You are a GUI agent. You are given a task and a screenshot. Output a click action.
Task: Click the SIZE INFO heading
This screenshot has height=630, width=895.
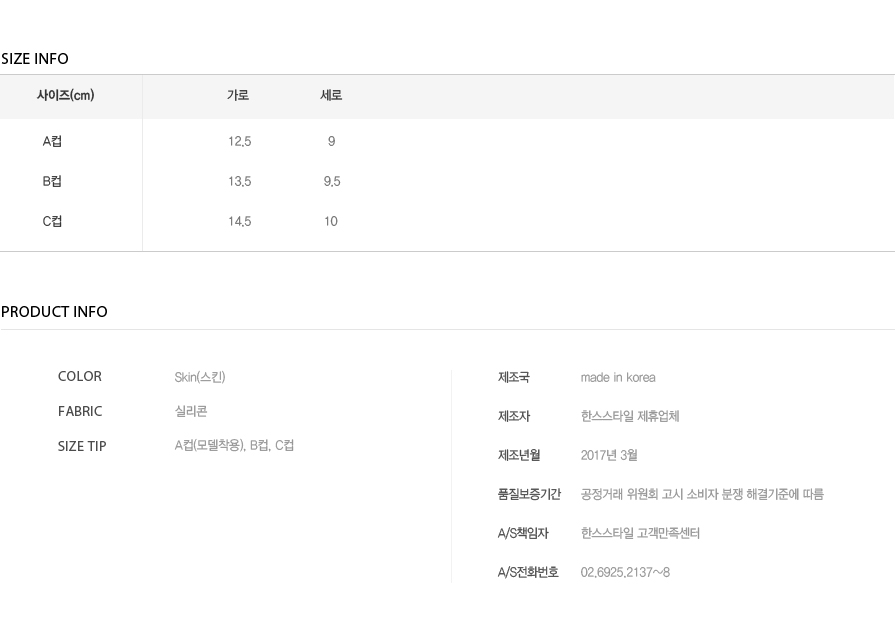[x=35, y=59]
